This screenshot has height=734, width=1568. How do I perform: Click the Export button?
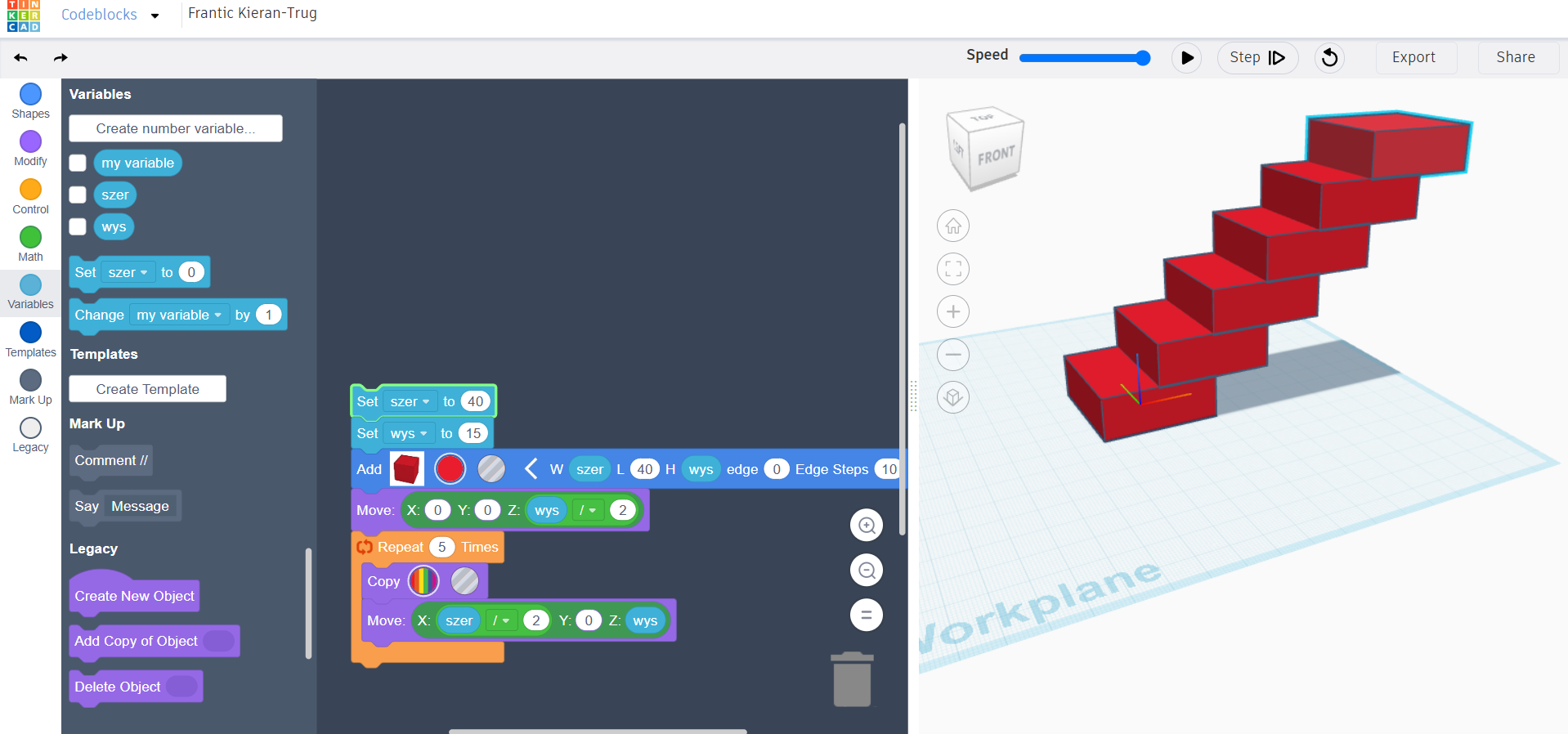[1414, 57]
